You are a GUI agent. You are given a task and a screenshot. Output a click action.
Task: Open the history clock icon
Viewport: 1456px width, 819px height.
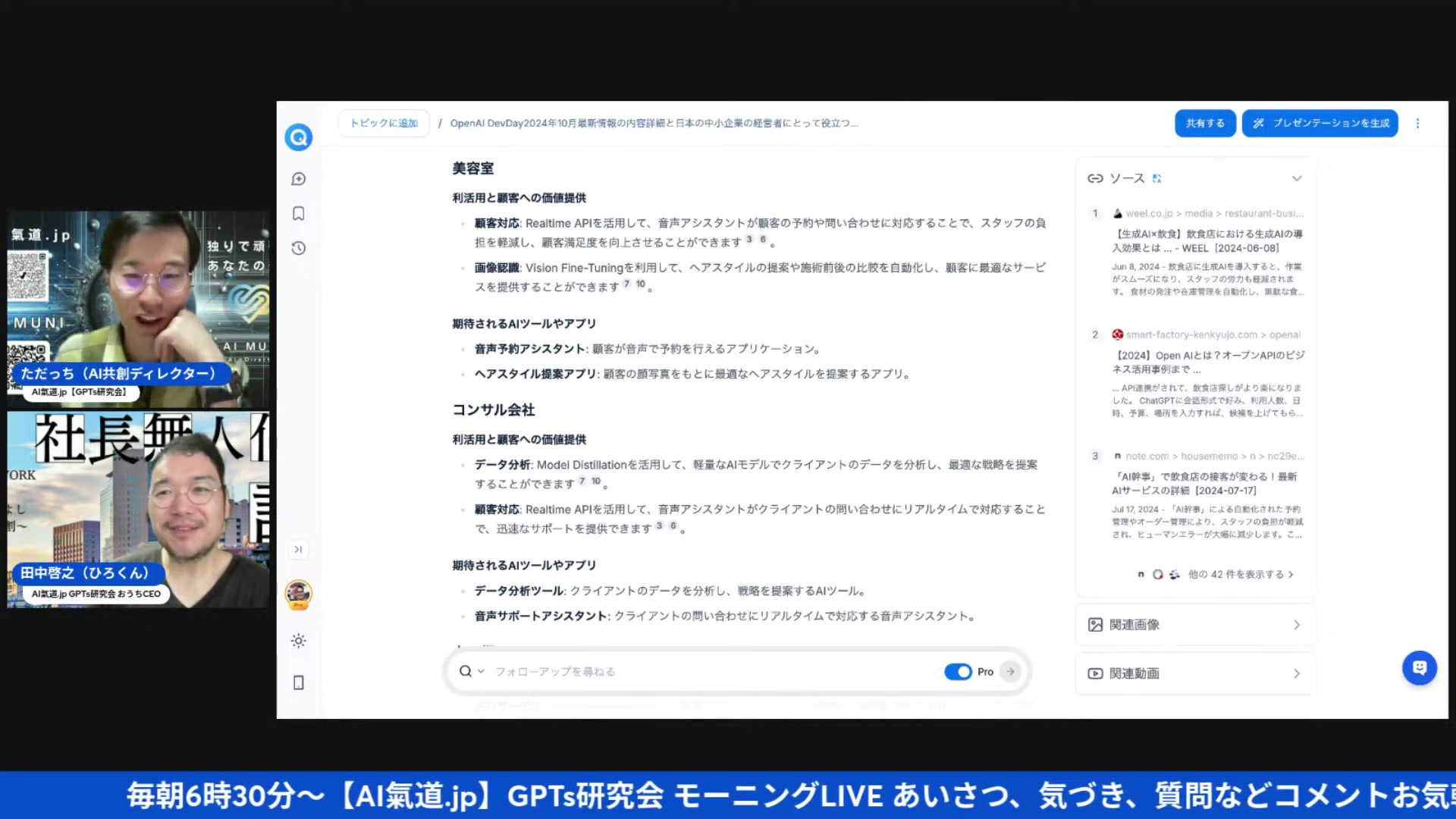pyautogui.click(x=299, y=248)
